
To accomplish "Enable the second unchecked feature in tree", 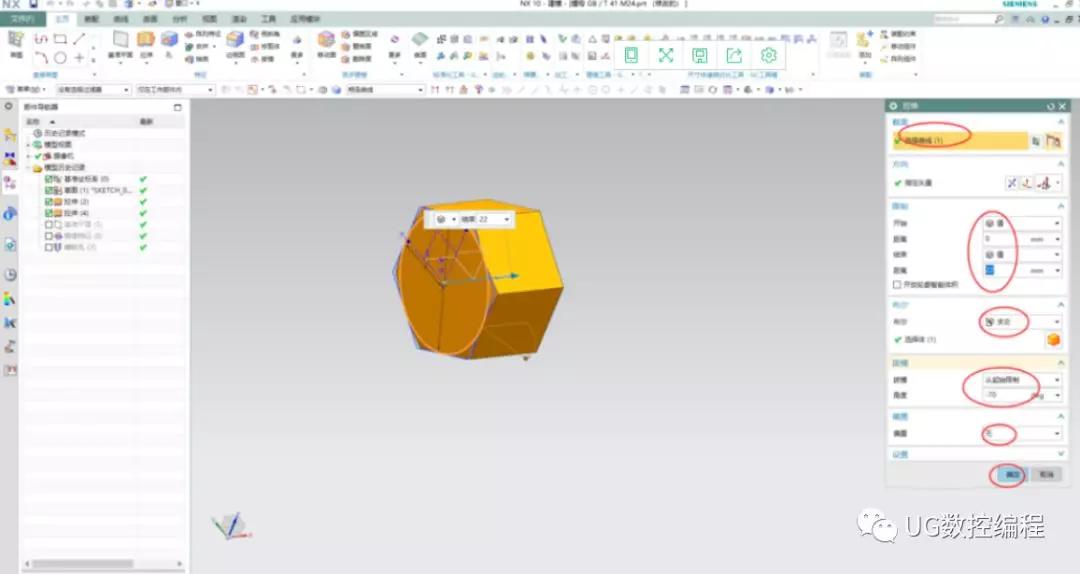I will 49,236.
